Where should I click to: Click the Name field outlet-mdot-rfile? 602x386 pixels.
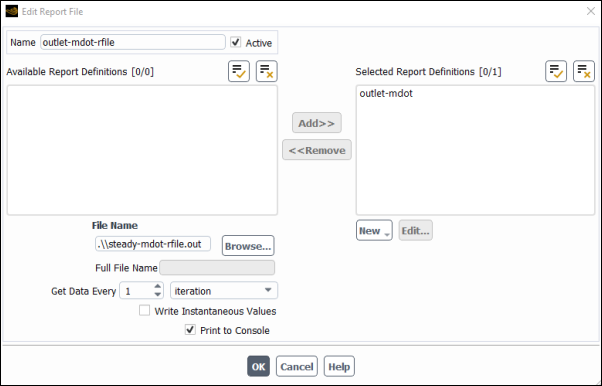(x=133, y=42)
